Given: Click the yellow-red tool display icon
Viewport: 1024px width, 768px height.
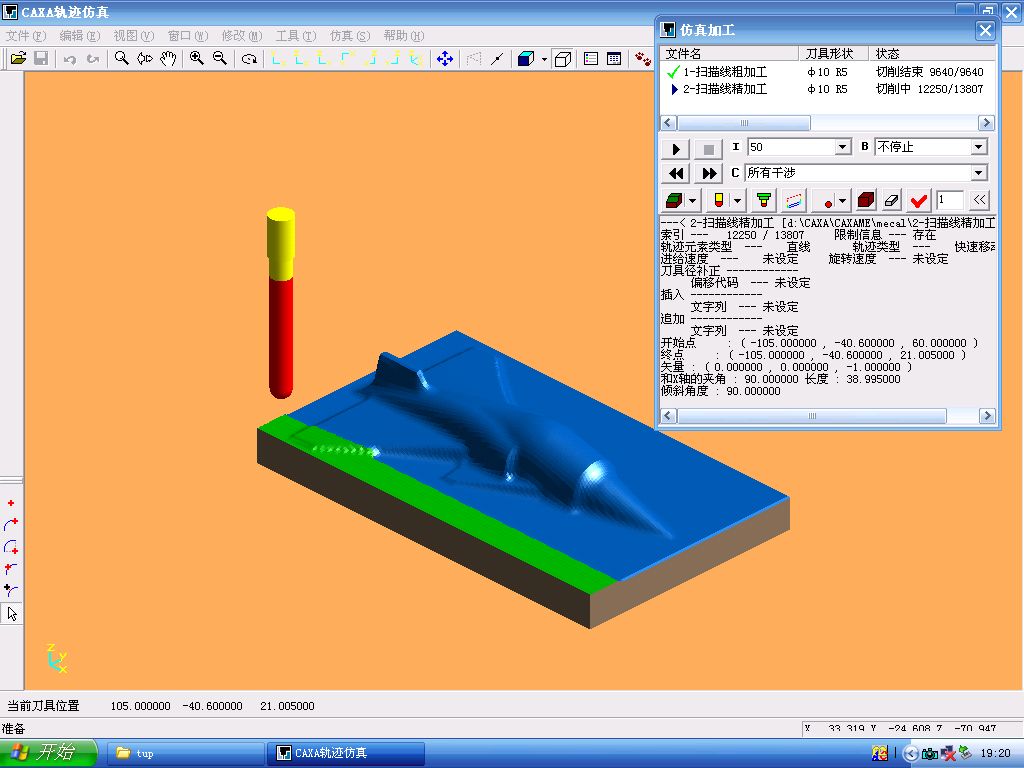Looking at the screenshot, I should click(x=718, y=200).
